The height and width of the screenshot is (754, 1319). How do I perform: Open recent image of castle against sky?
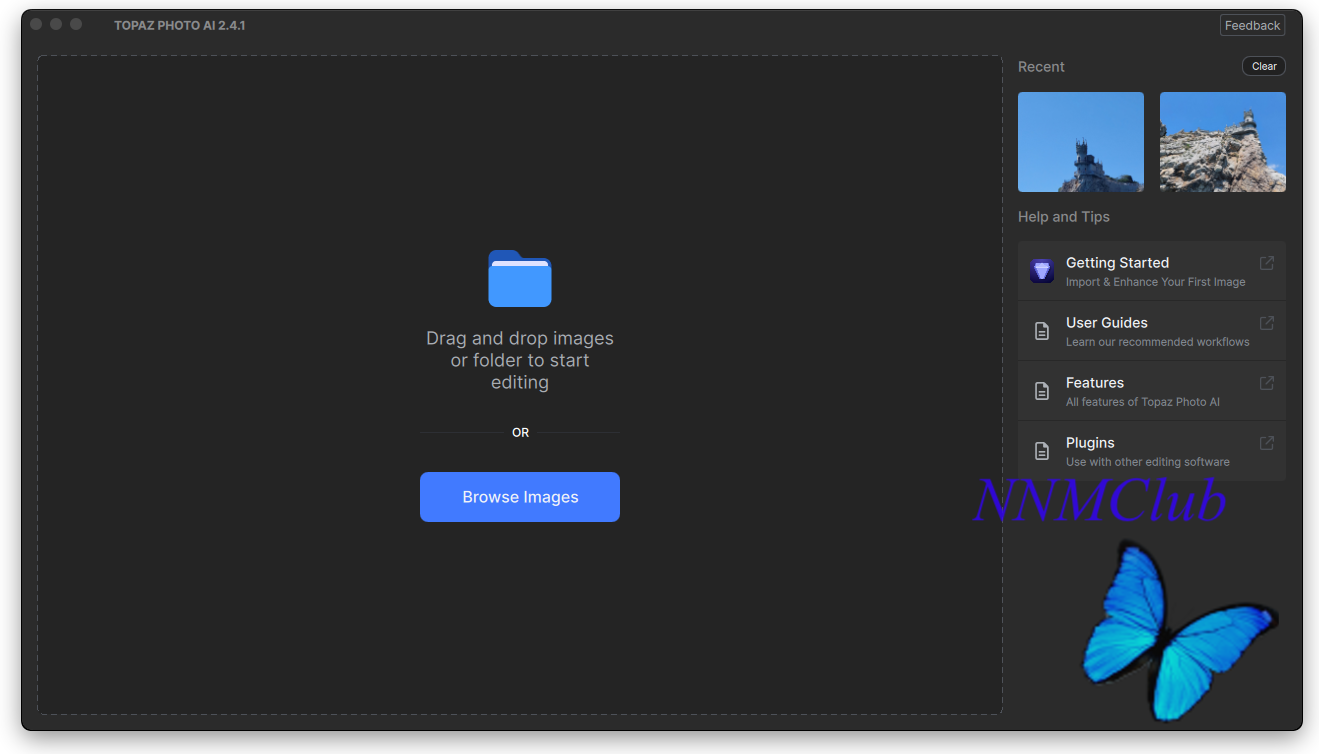pyautogui.click(x=1081, y=142)
